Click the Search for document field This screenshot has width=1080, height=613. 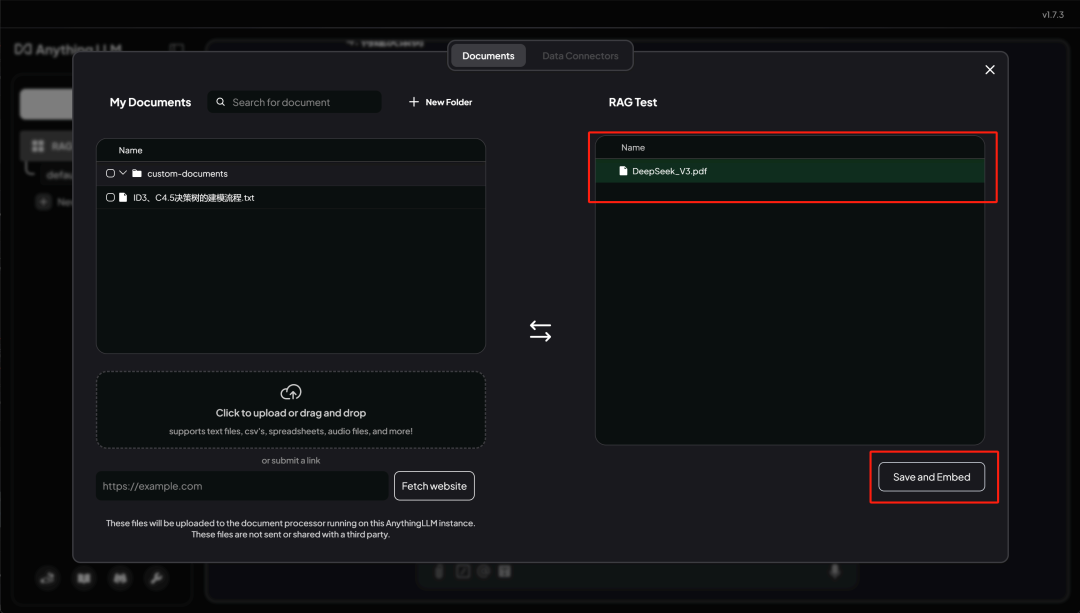(x=294, y=102)
